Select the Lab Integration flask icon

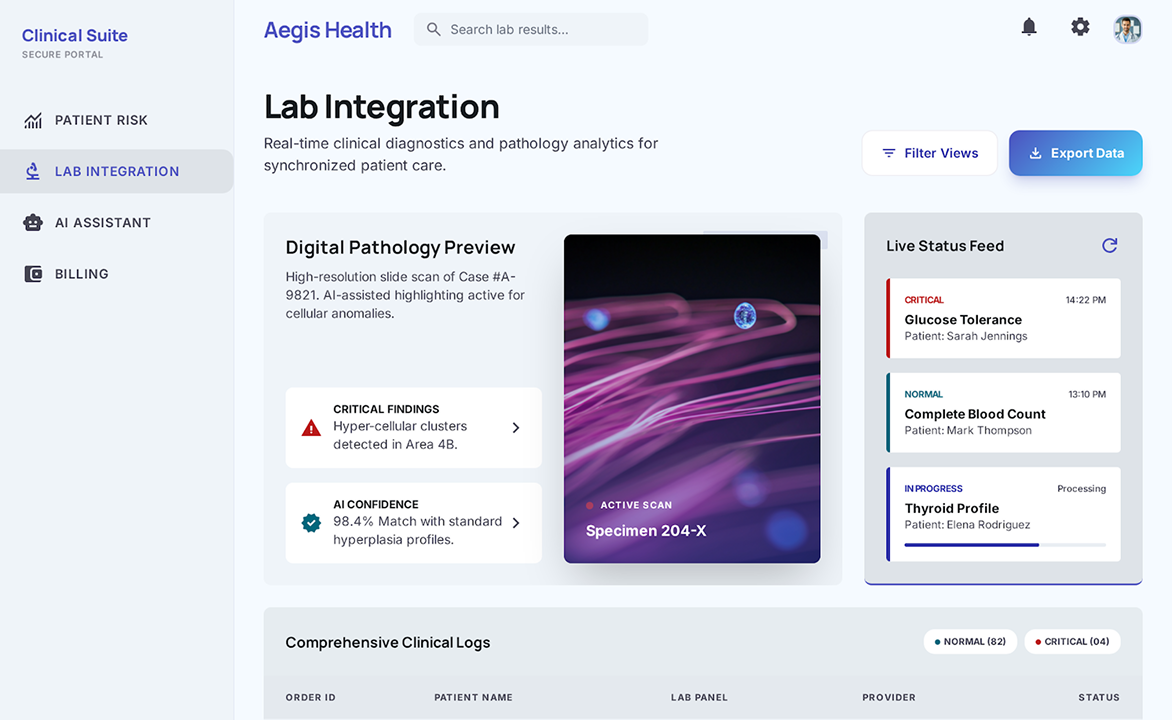(x=34, y=170)
